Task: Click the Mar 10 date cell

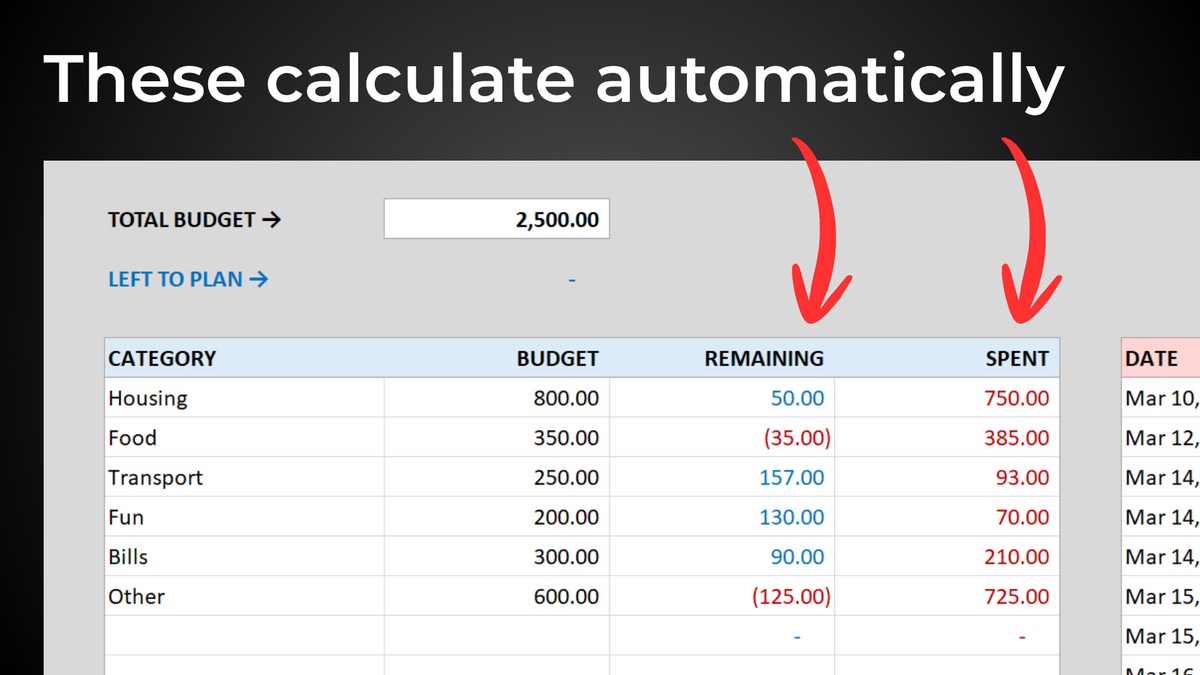Action: click(x=1161, y=398)
